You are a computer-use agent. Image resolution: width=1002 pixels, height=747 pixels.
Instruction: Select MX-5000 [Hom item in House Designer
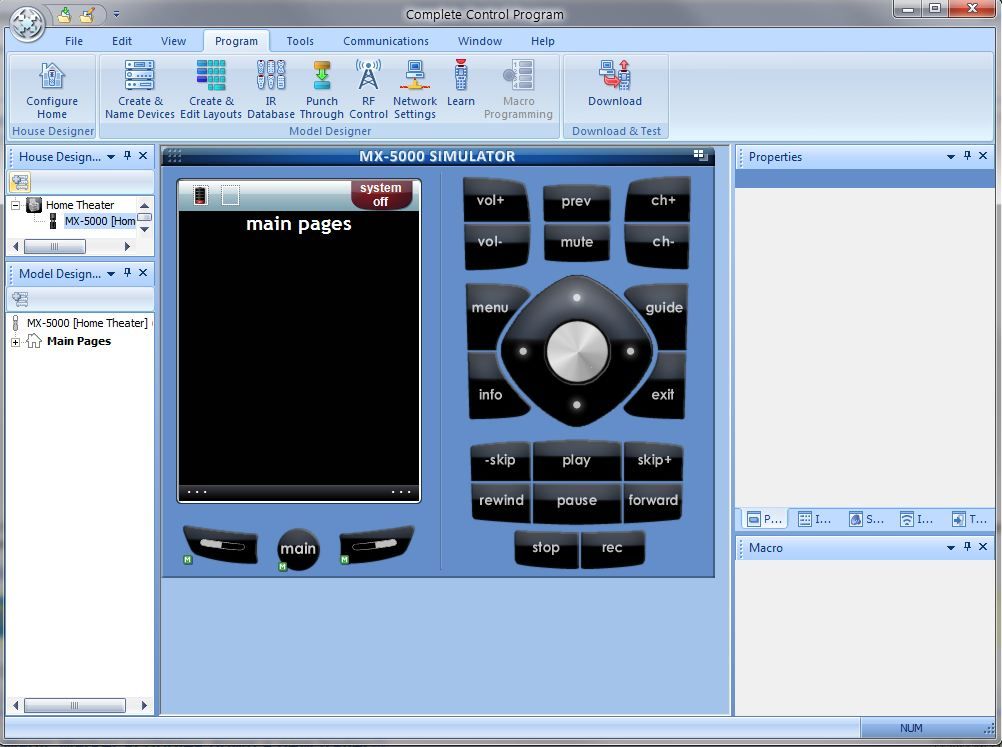click(x=100, y=221)
